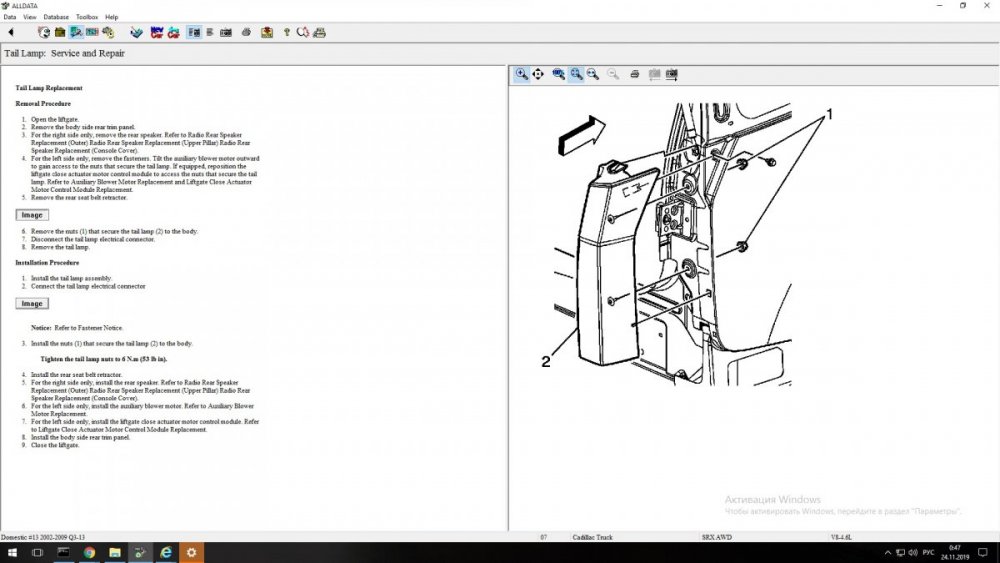The height and width of the screenshot is (563, 1000).
Task: Expand hidden system tray icons chevron
Action: point(888,552)
